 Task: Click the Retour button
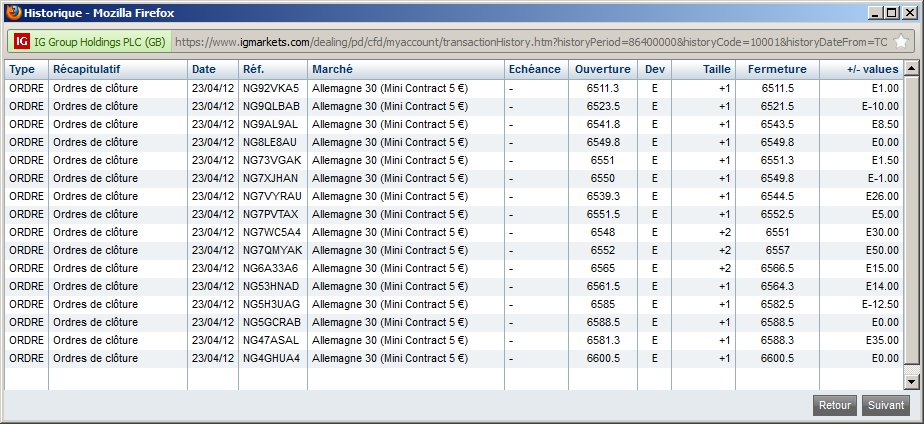[834, 405]
